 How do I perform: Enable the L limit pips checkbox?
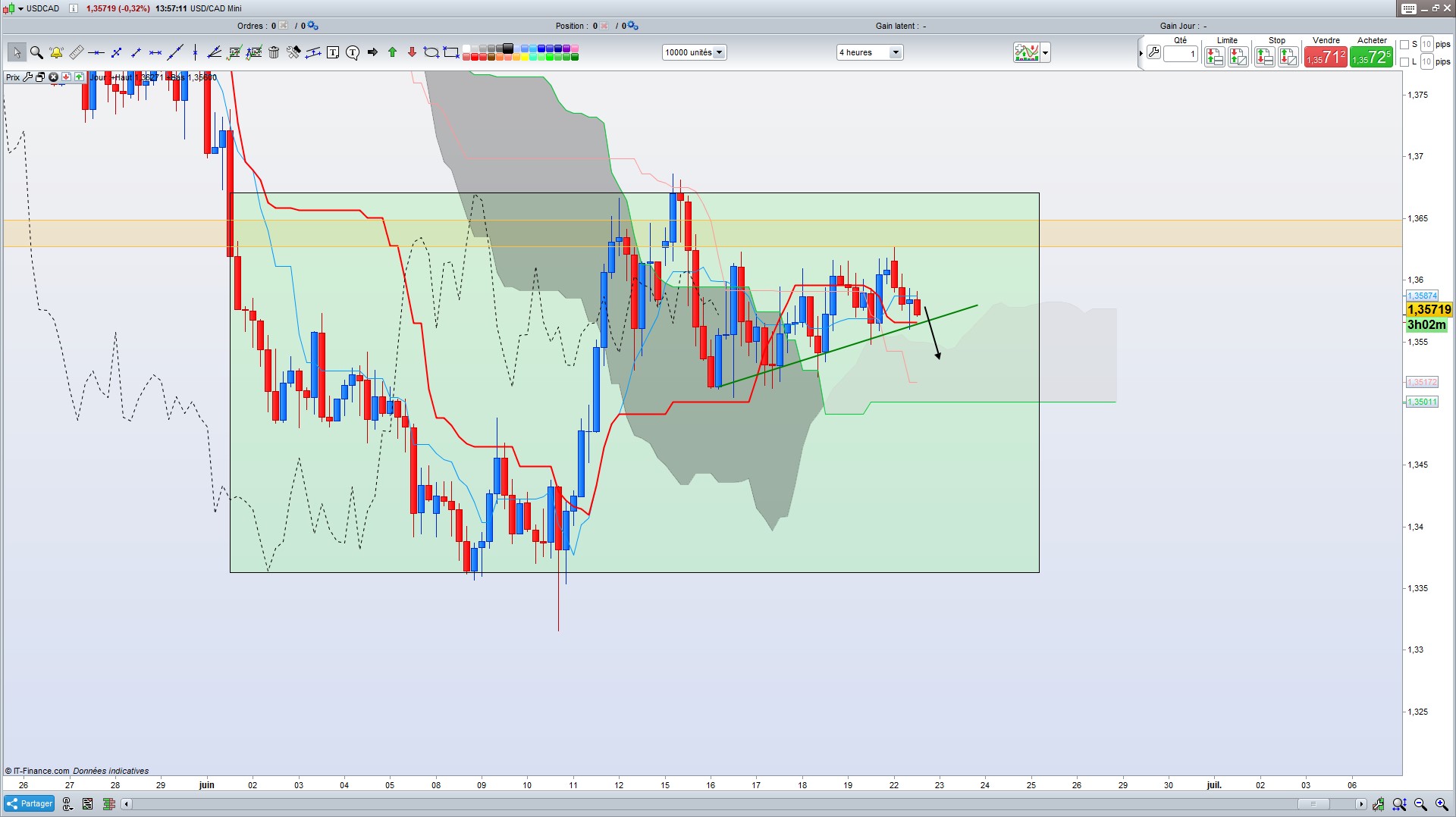tap(1404, 61)
